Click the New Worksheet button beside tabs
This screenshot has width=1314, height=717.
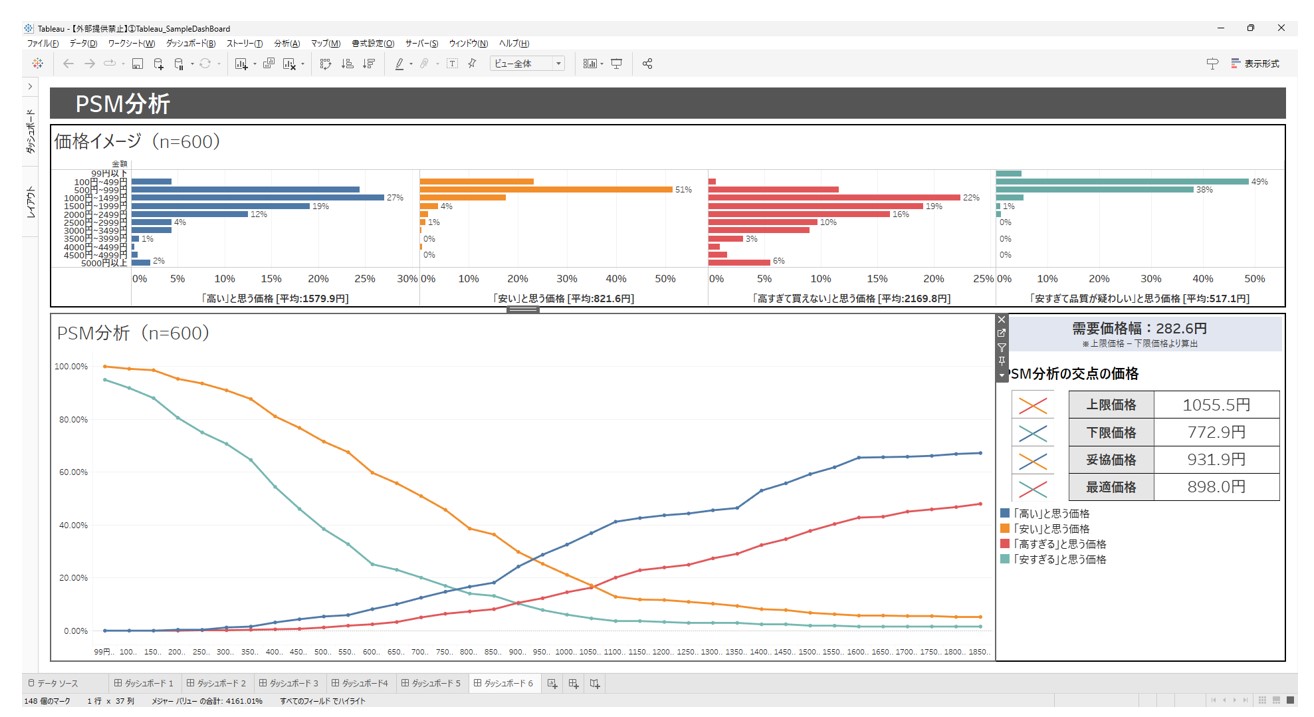pyautogui.click(x=551, y=684)
